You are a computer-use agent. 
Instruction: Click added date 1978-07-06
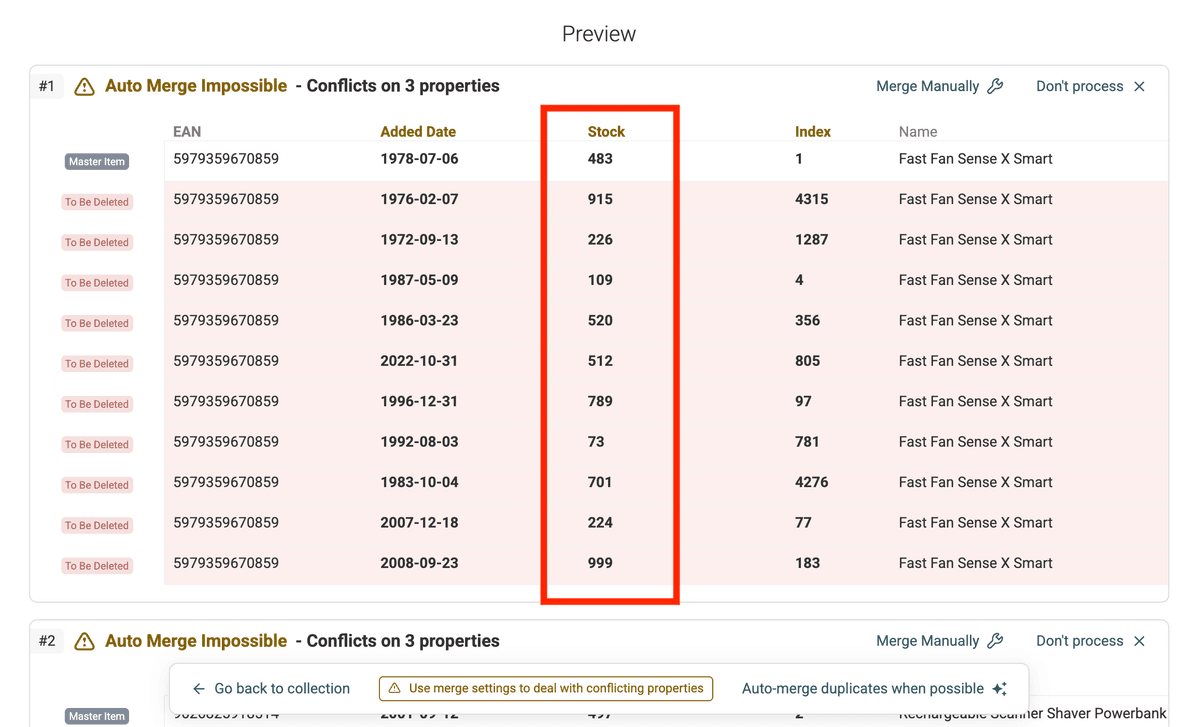pyautogui.click(x=419, y=159)
